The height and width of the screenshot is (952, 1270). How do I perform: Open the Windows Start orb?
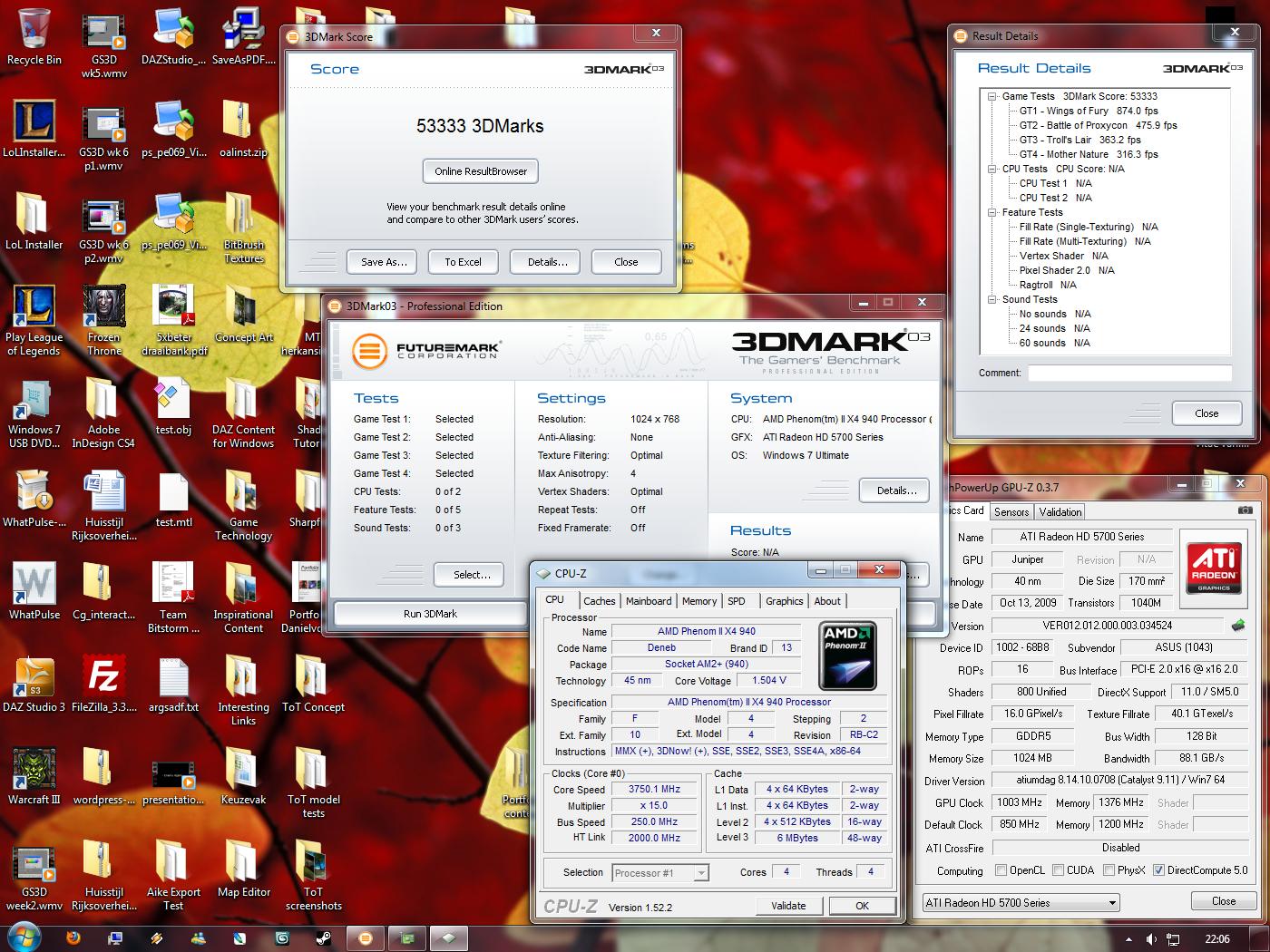pyautogui.click(x=24, y=938)
